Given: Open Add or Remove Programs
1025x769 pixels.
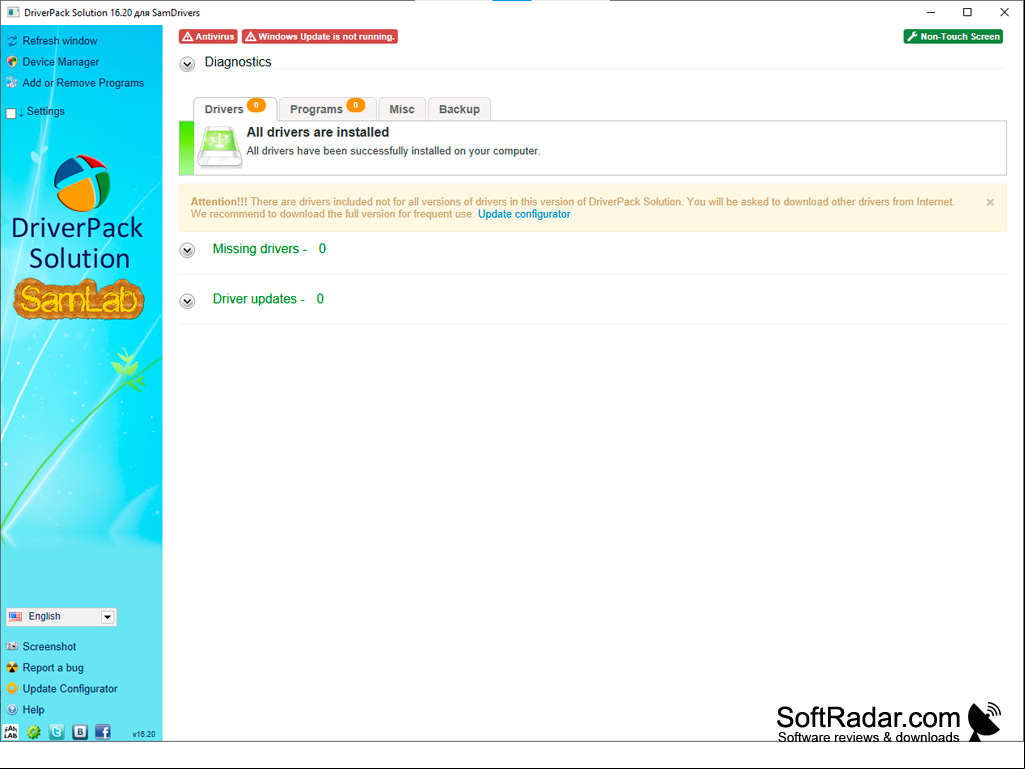Looking at the screenshot, I should (75, 83).
